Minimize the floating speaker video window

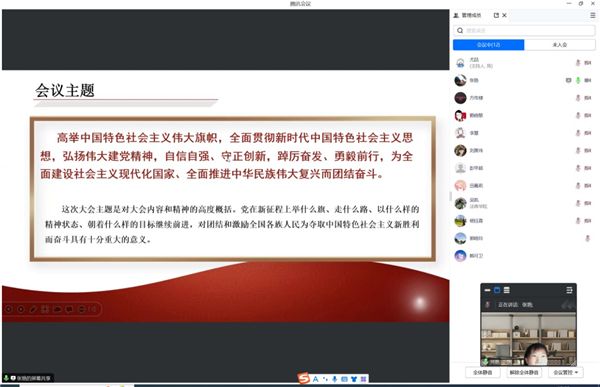[x=488, y=290]
